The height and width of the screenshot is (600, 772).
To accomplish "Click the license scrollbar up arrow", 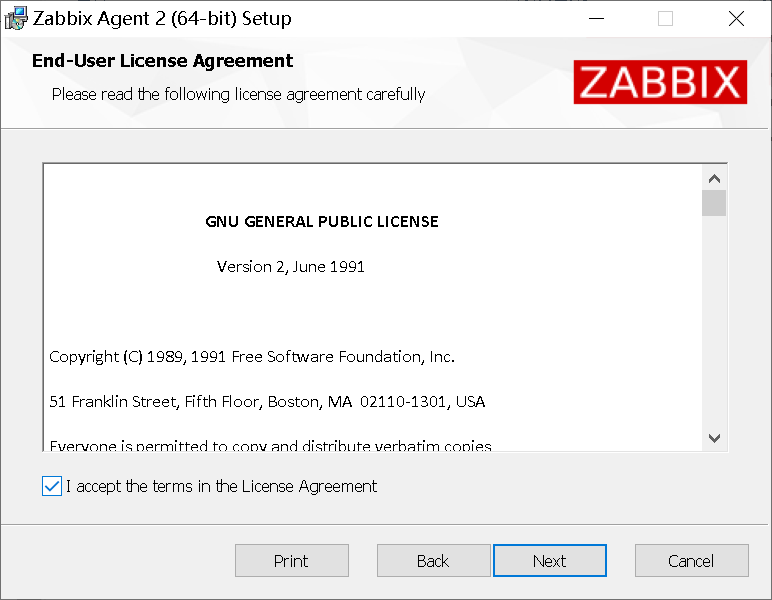I will pyautogui.click(x=714, y=178).
